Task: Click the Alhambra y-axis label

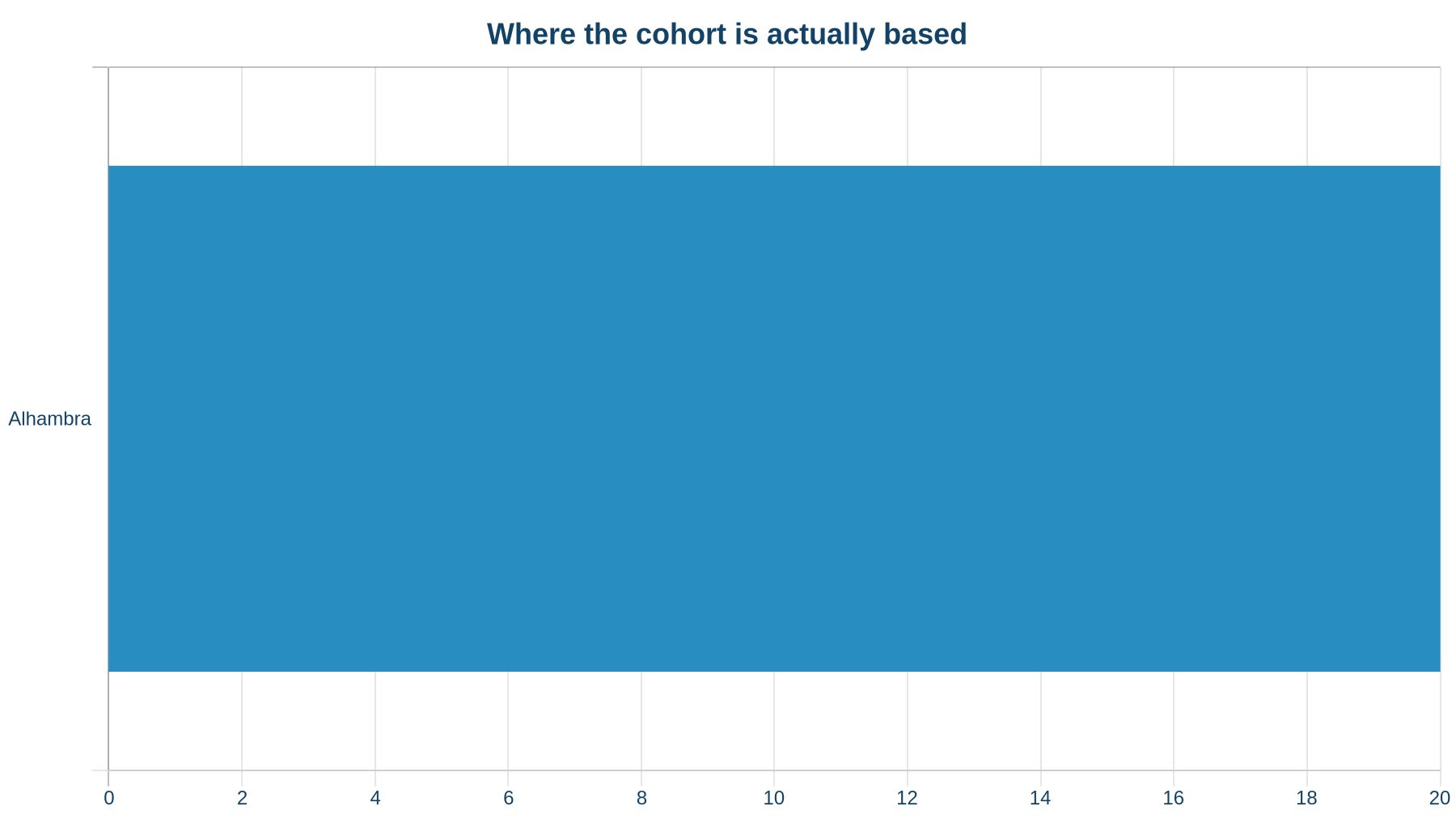Action: coord(49,419)
